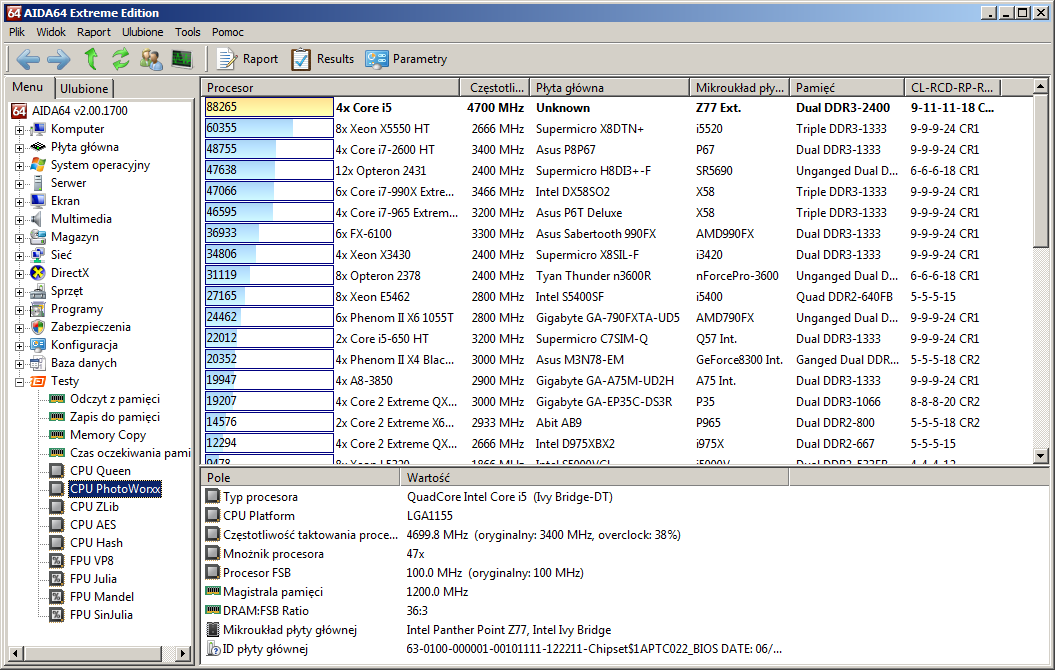Click the green Refresh arrows icon
Image resolution: width=1055 pixels, height=670 pixels.
(120, 59)
